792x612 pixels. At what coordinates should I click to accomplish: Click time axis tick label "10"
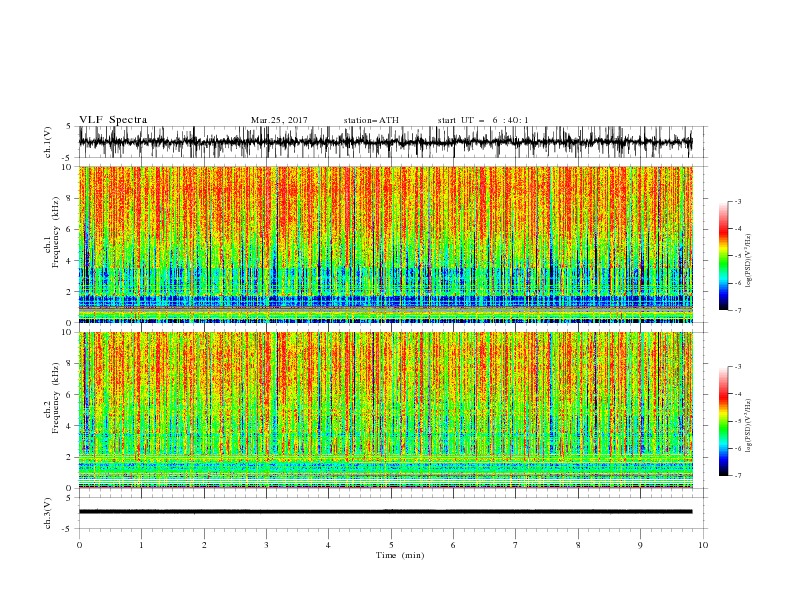click(703, 545)
